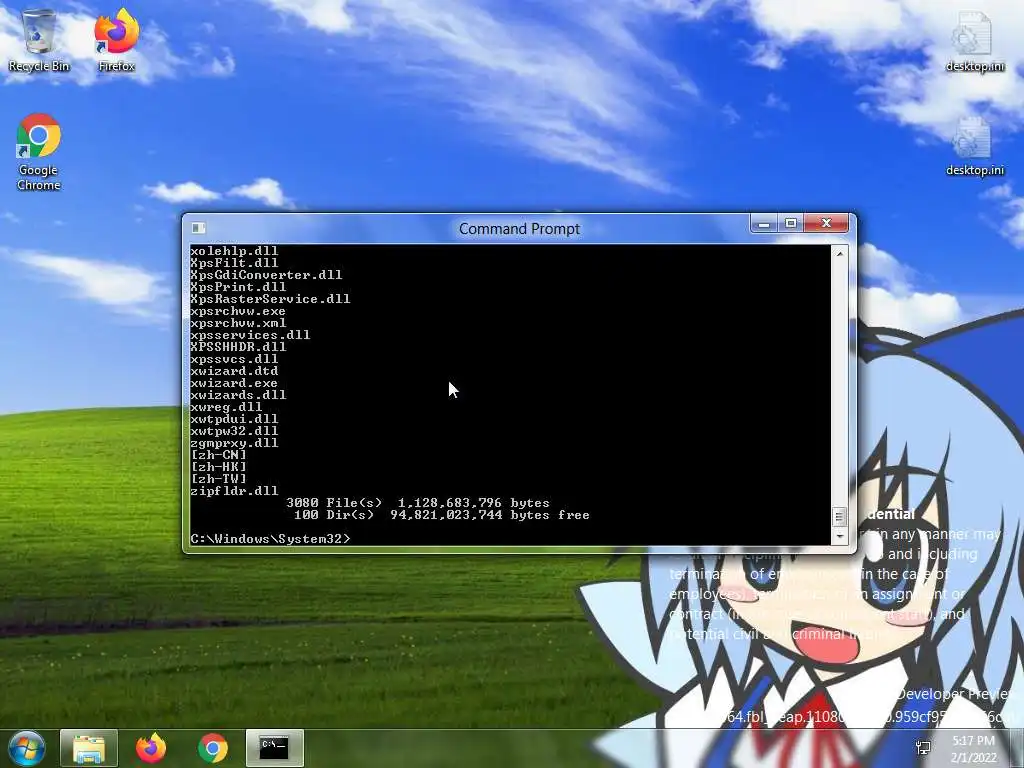Click the XPSSHHDR.dll line
1024x768 pixels.
[x=238, y=347]
